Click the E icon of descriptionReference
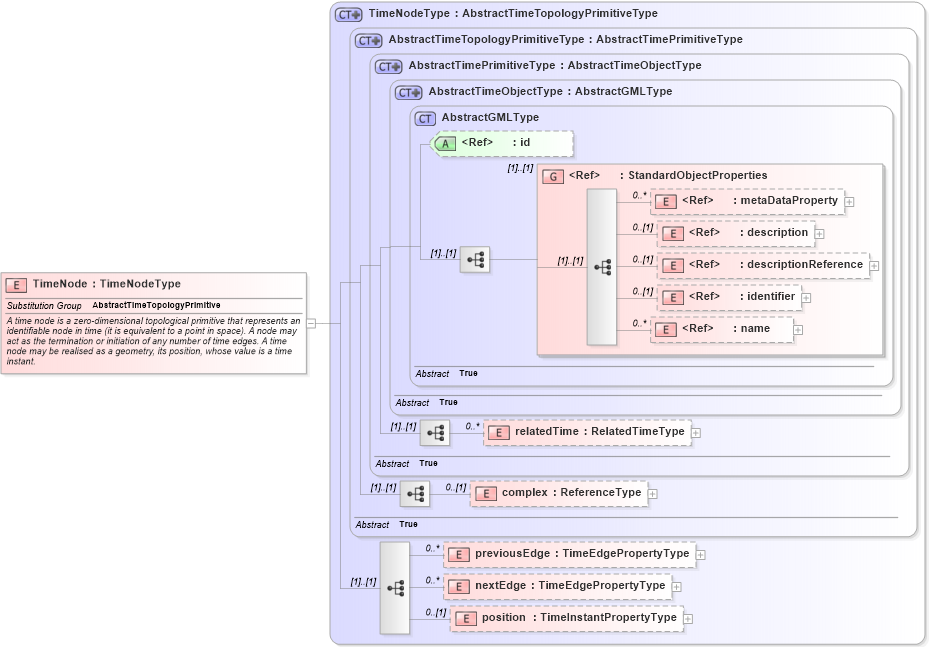 673,266
